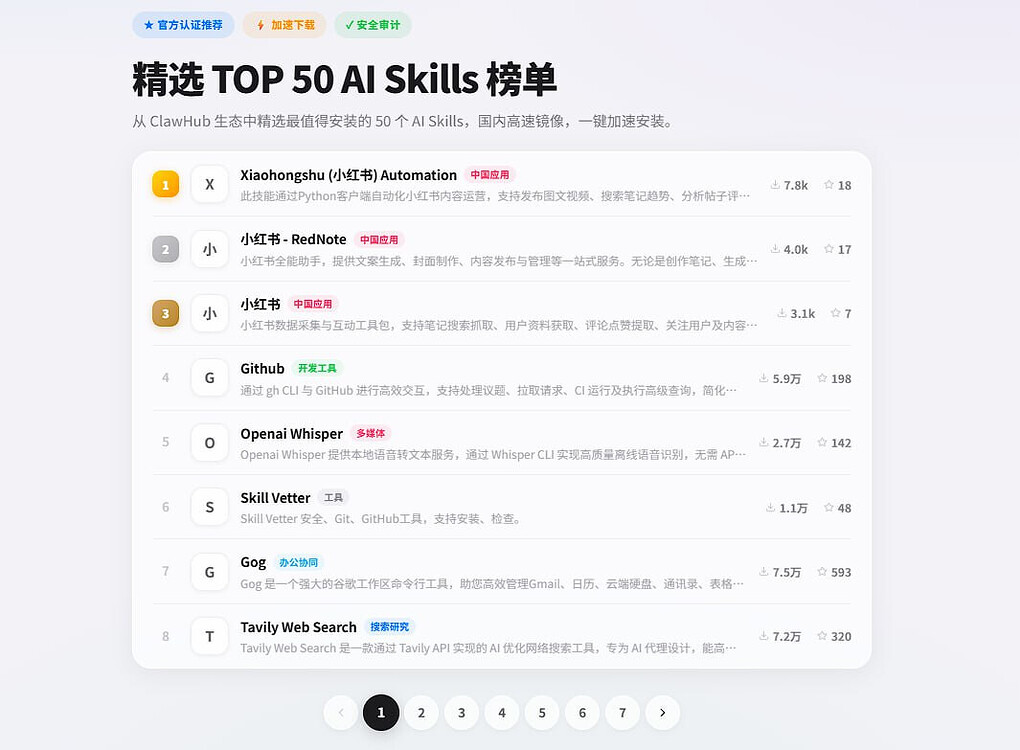Open the X avatar icon for Xiaohongshu Automation
Screen dimensions: 1020x750
coord(209,185)
